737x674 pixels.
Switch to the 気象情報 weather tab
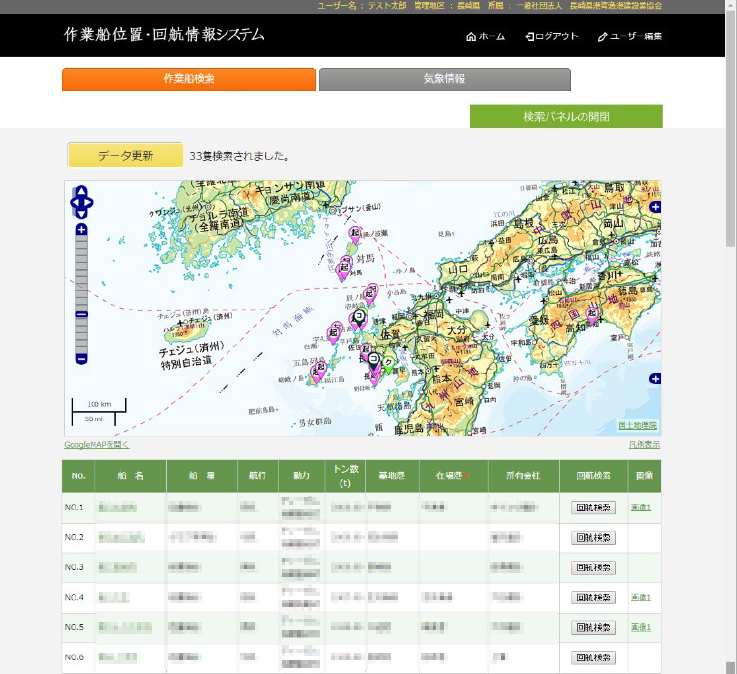(x=444, y=79)
